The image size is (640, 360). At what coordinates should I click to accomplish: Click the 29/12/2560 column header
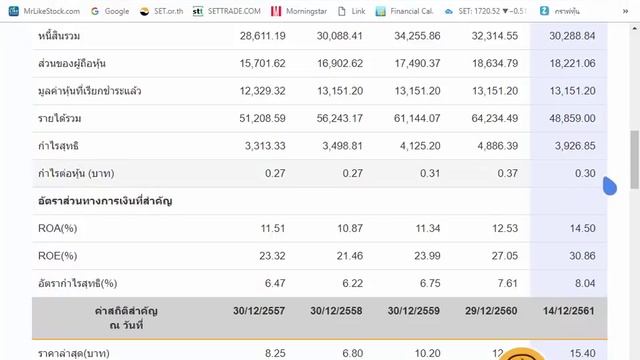pos(491,311)
